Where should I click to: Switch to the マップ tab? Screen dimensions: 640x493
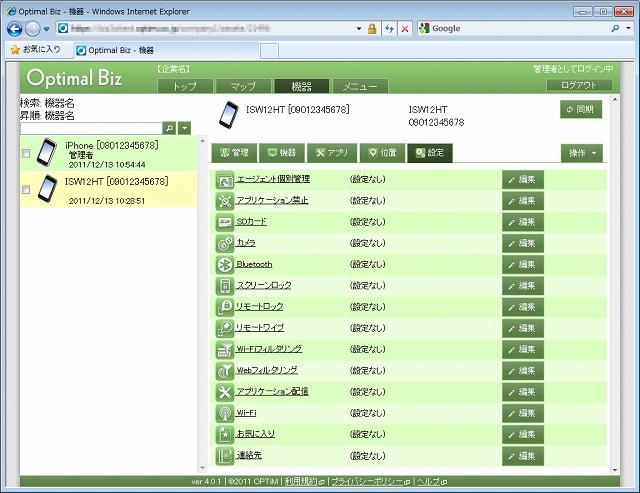pos(243,86)
